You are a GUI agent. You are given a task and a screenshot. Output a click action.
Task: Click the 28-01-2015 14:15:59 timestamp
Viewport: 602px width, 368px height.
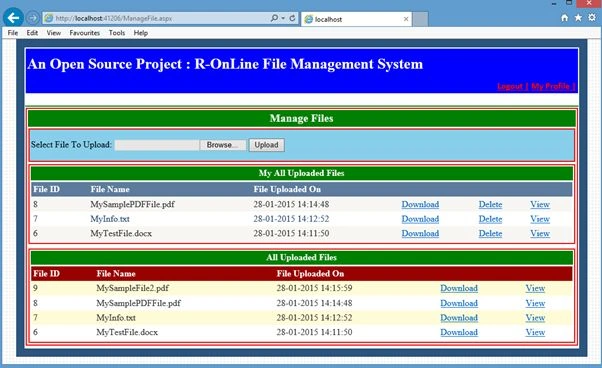click(x=314, y=288)
